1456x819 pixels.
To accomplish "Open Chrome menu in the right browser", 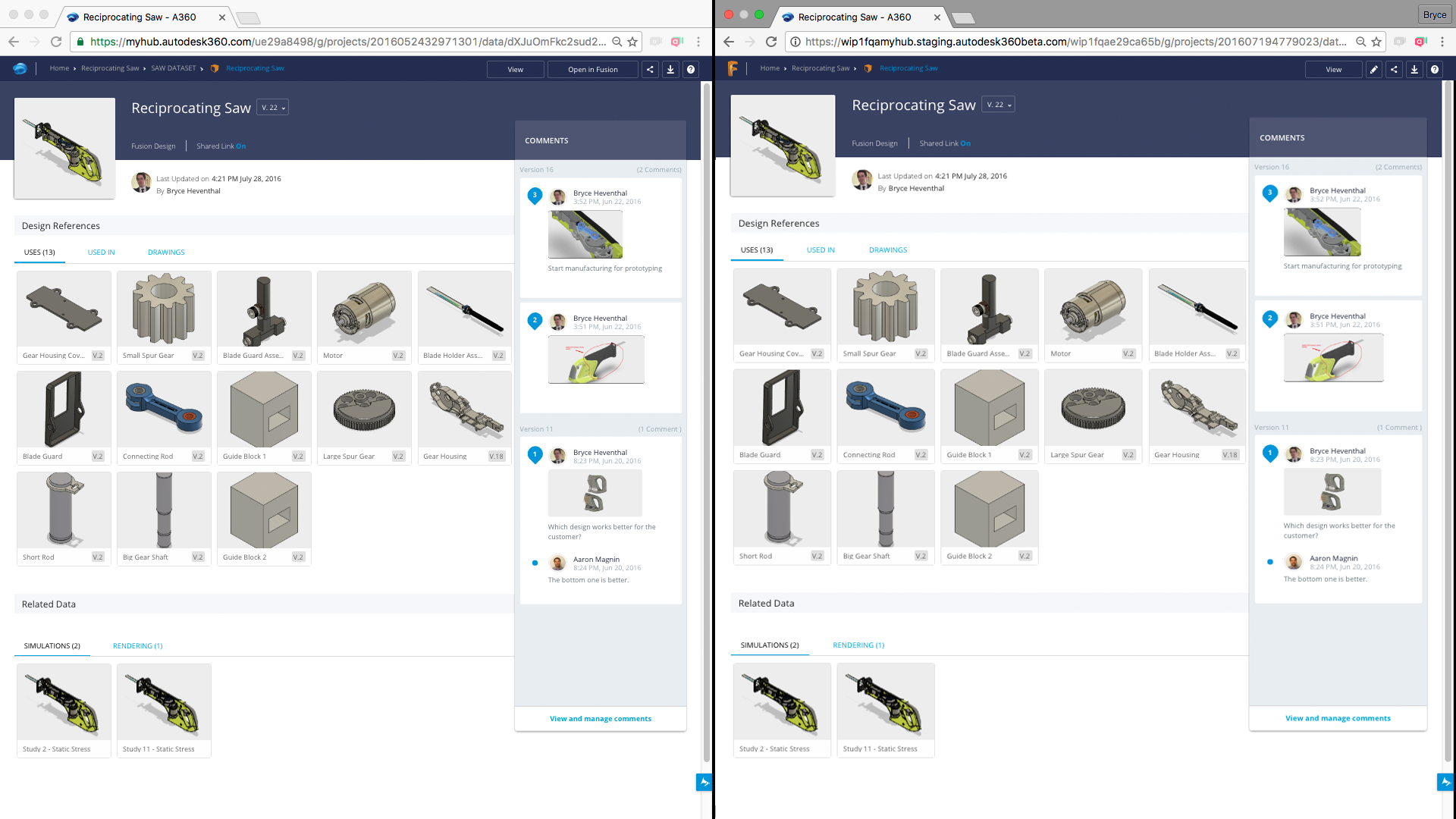I will [1442, 42].
